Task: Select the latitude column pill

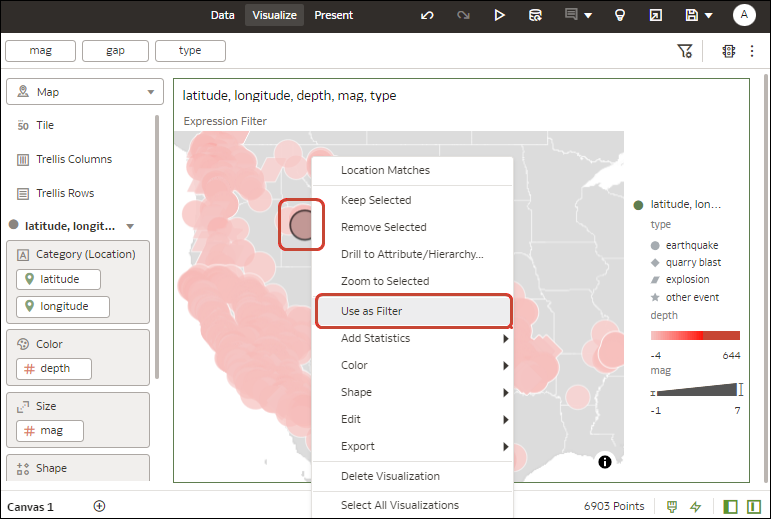Action: (59, 279)
